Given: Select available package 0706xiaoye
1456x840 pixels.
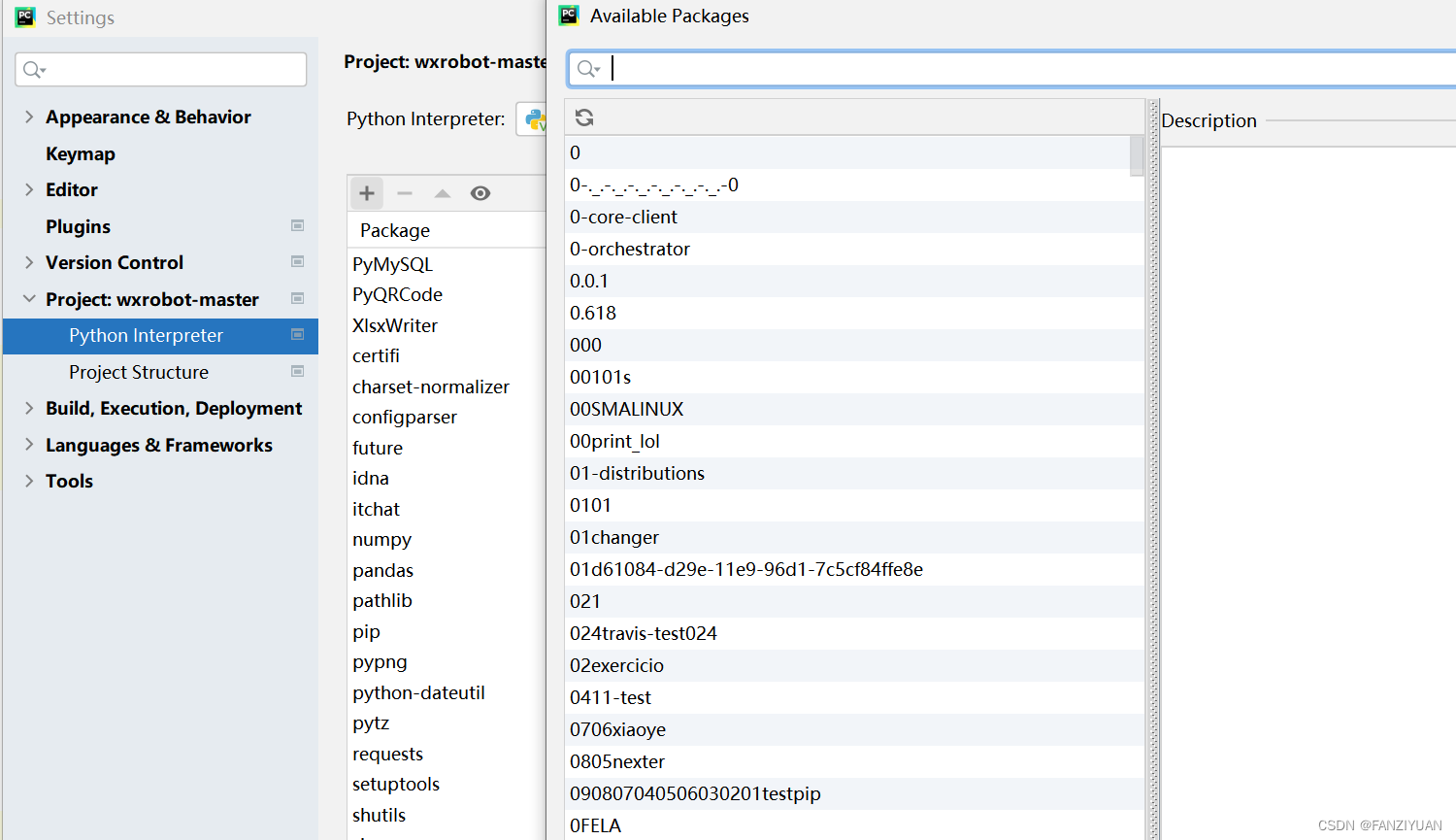Looking at the screenshot, I should (x=855, y=729).
